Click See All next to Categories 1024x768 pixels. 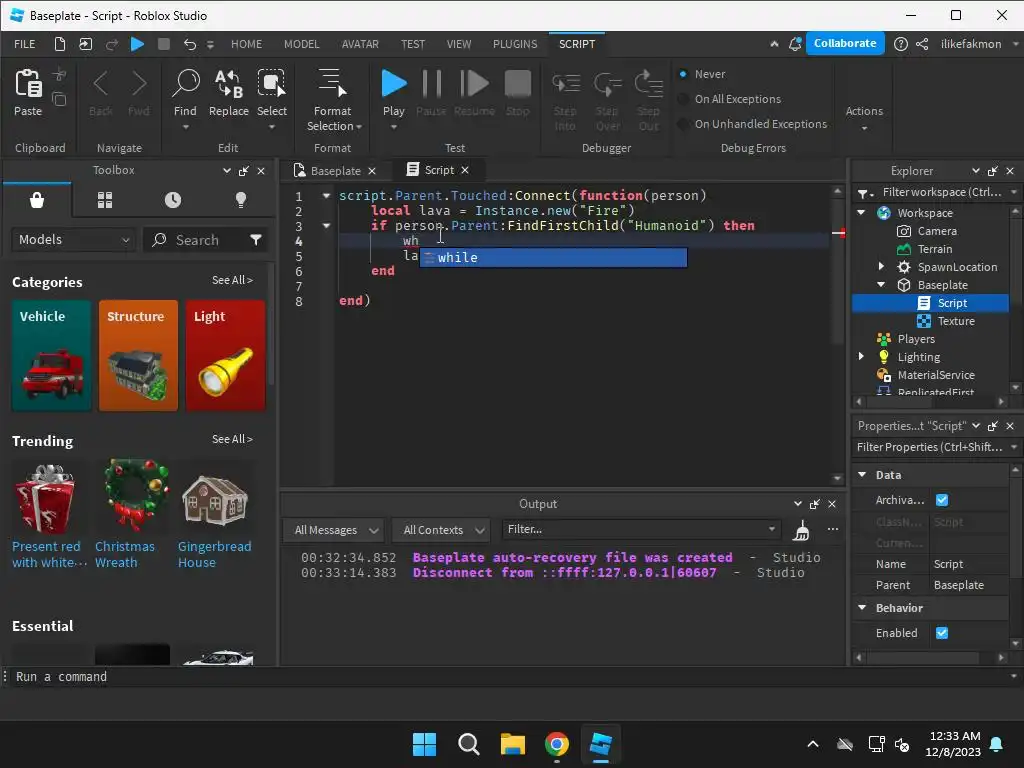point(232,281)
